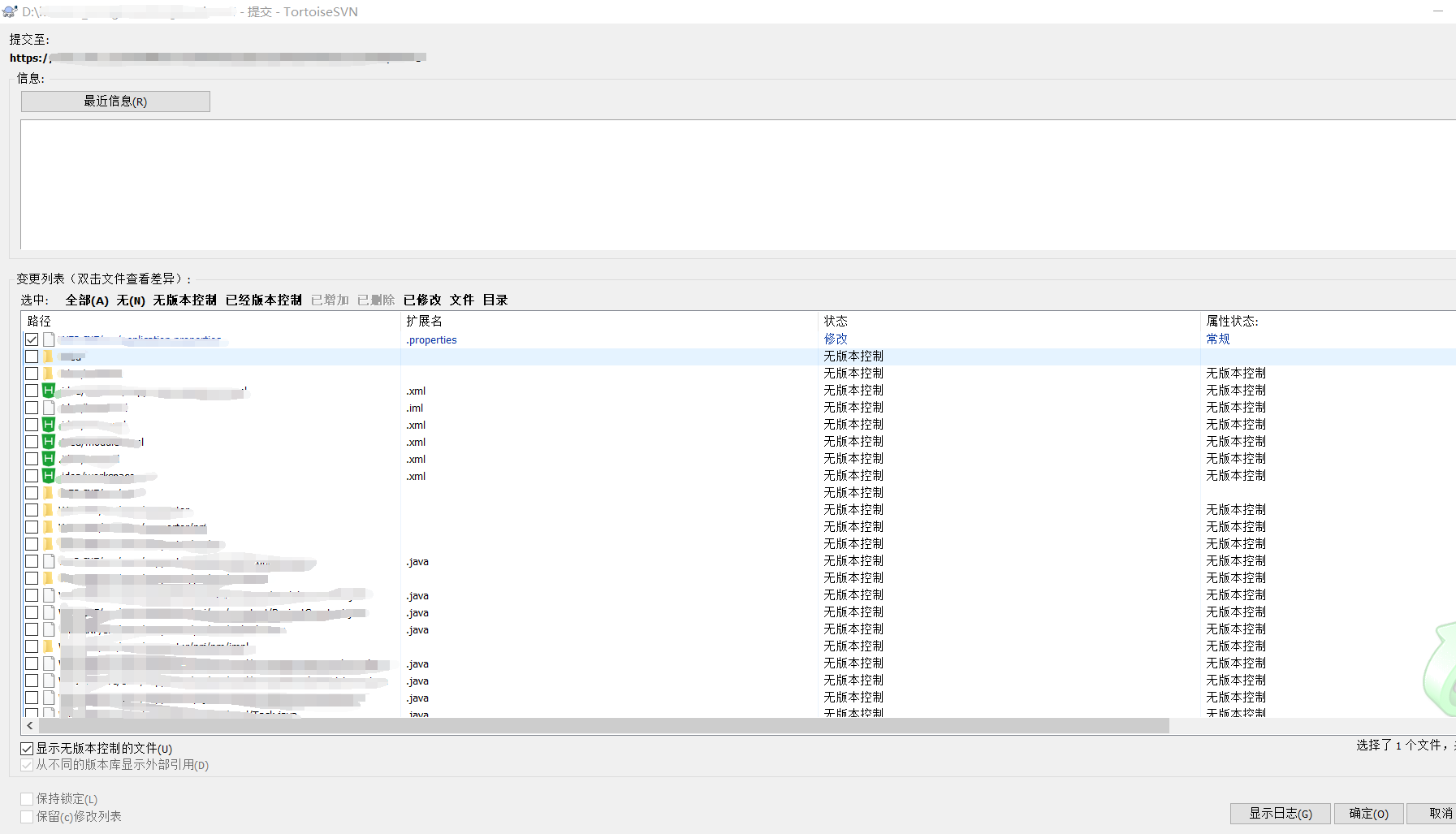Click the 显示日志(G) button
The height and width of the screenshot is (834, 1456).
pos(1281,814)
